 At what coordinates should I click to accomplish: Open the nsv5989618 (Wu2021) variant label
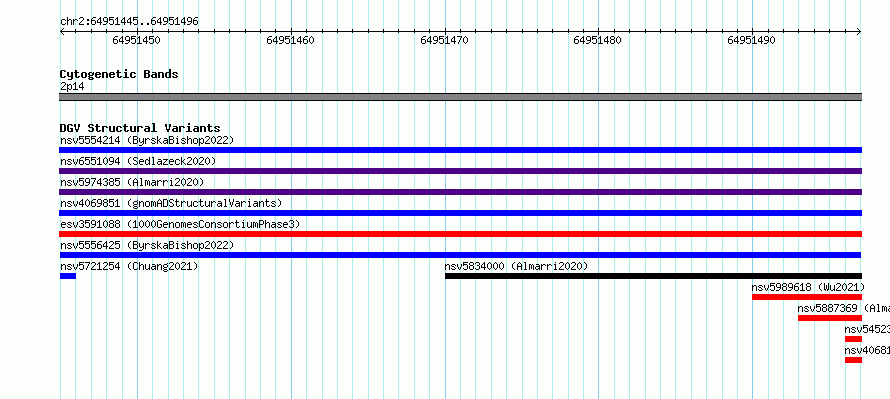click(808, 287)
